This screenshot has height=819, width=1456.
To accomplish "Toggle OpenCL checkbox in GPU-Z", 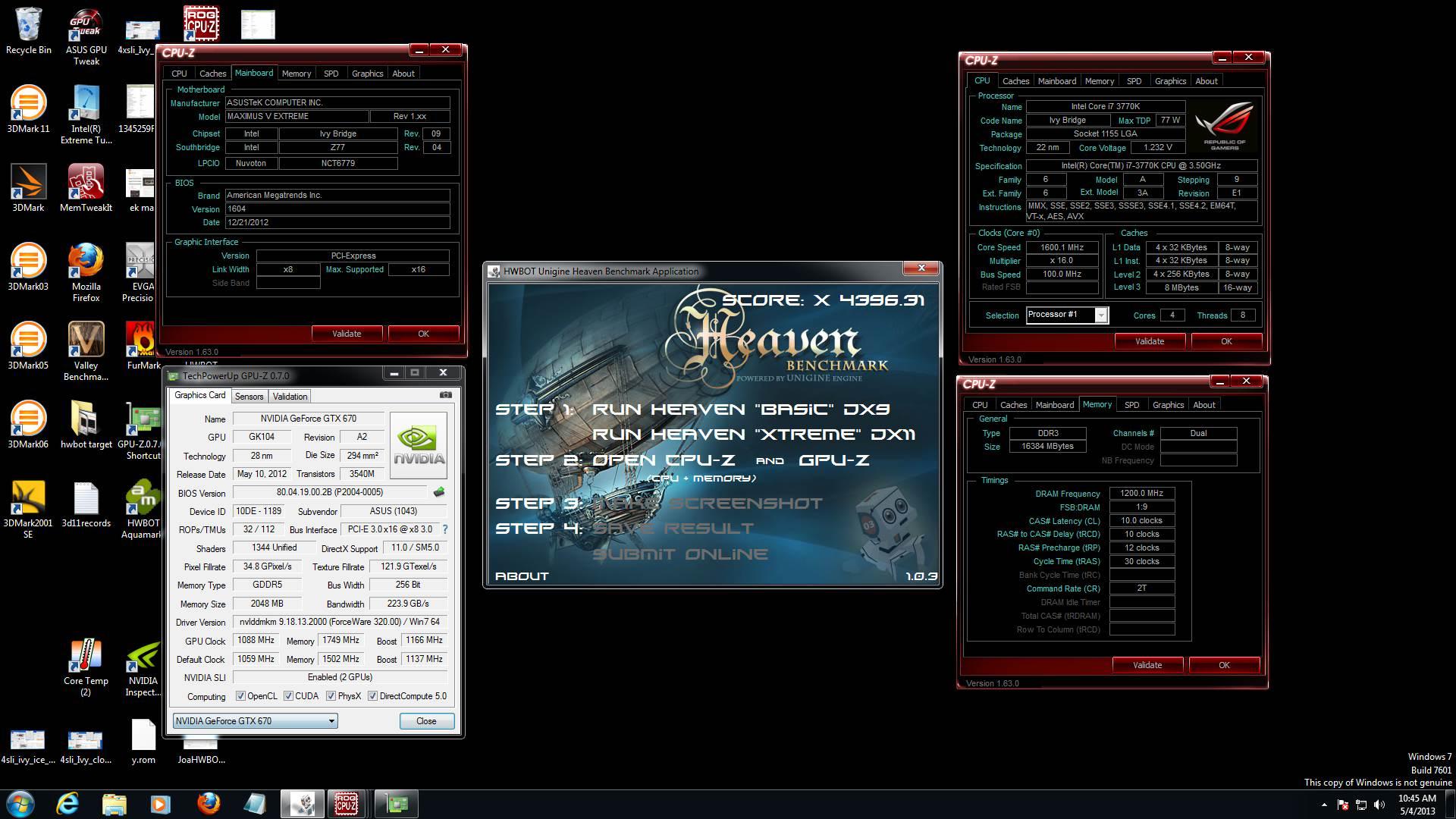I will click(x=240, y=696).
